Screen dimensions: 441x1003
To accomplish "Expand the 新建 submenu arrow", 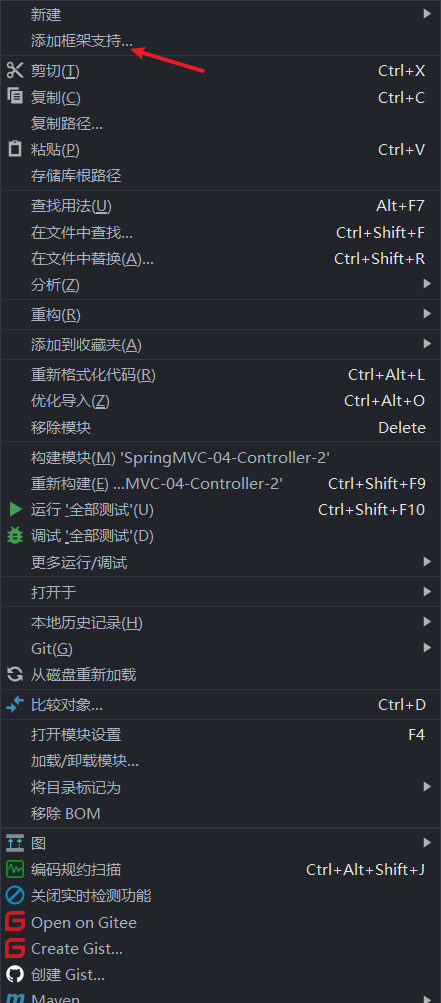I will click(427, 13).
